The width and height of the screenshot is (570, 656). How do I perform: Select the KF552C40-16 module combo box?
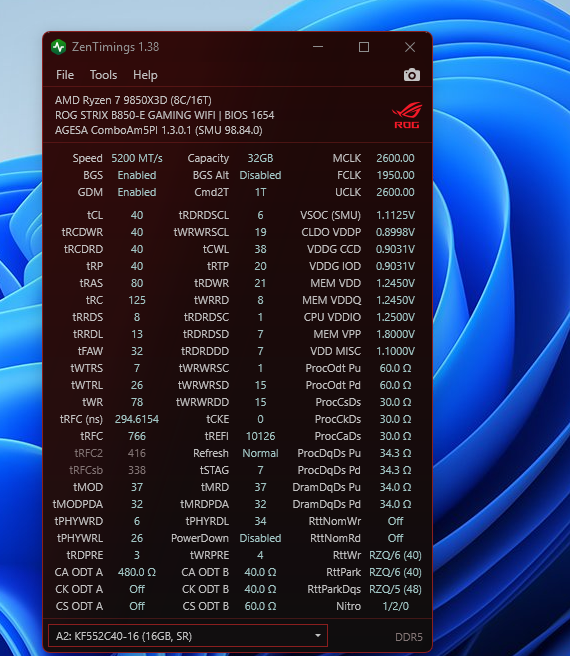[187, 636]
